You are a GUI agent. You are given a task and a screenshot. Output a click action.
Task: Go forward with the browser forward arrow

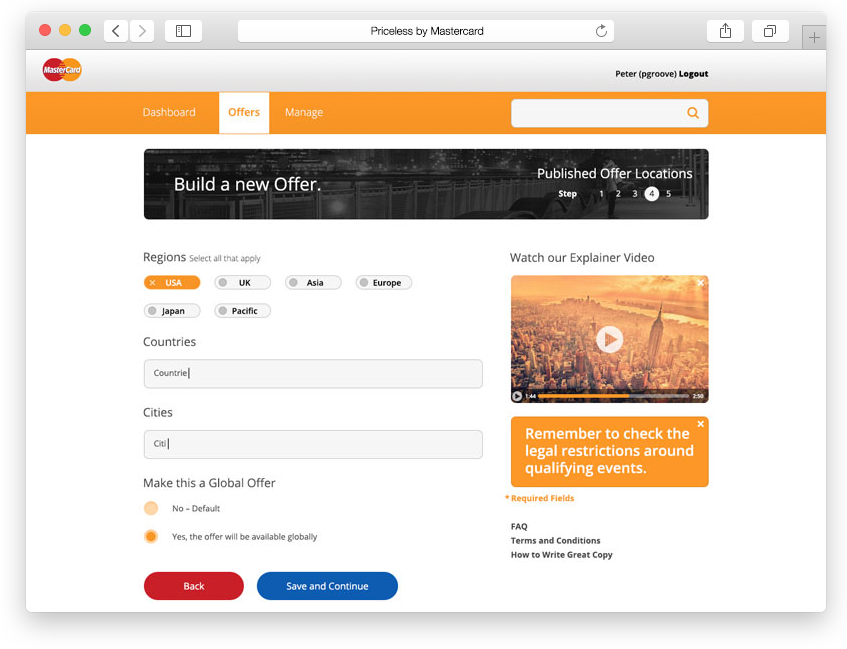coord(142,31)
